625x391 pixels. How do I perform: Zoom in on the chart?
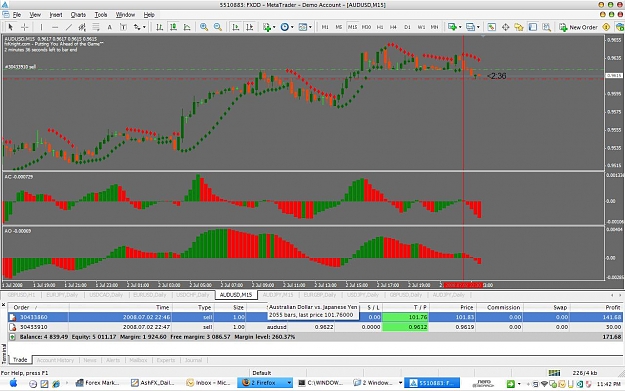(x=204, y=27)
